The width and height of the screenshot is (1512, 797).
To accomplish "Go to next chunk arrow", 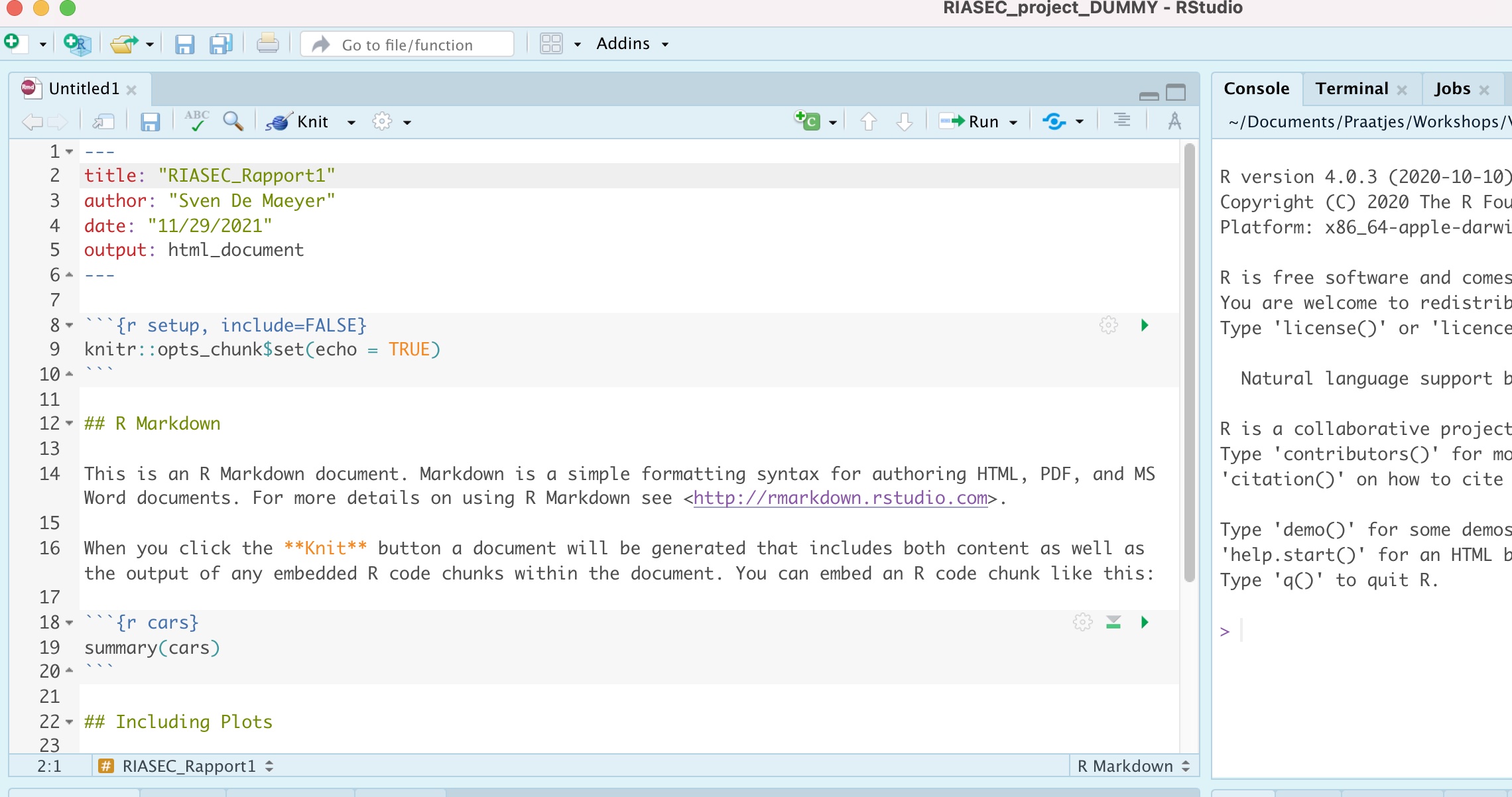I will [x=905, y=121].
